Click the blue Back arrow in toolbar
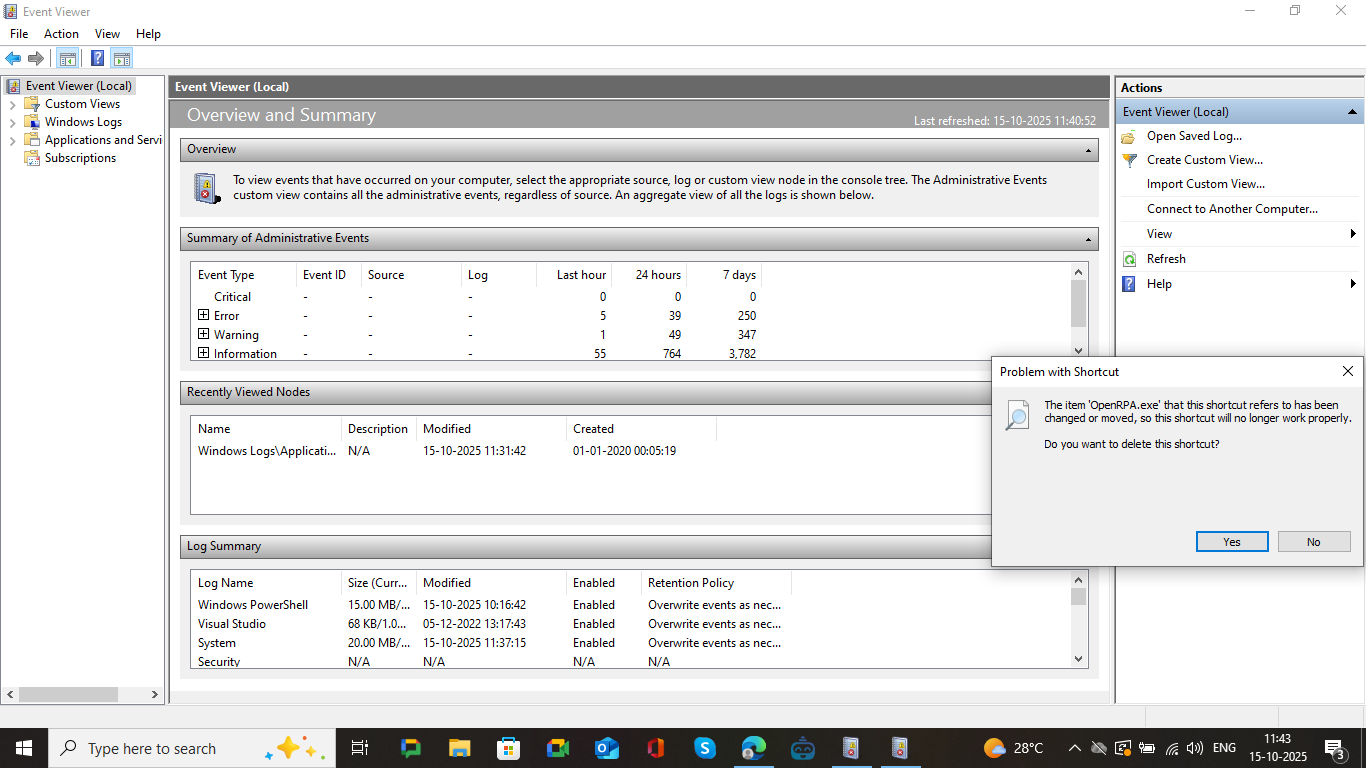Image resolution: width=1366 pixels, height=768 pixels. click(13, 58)
